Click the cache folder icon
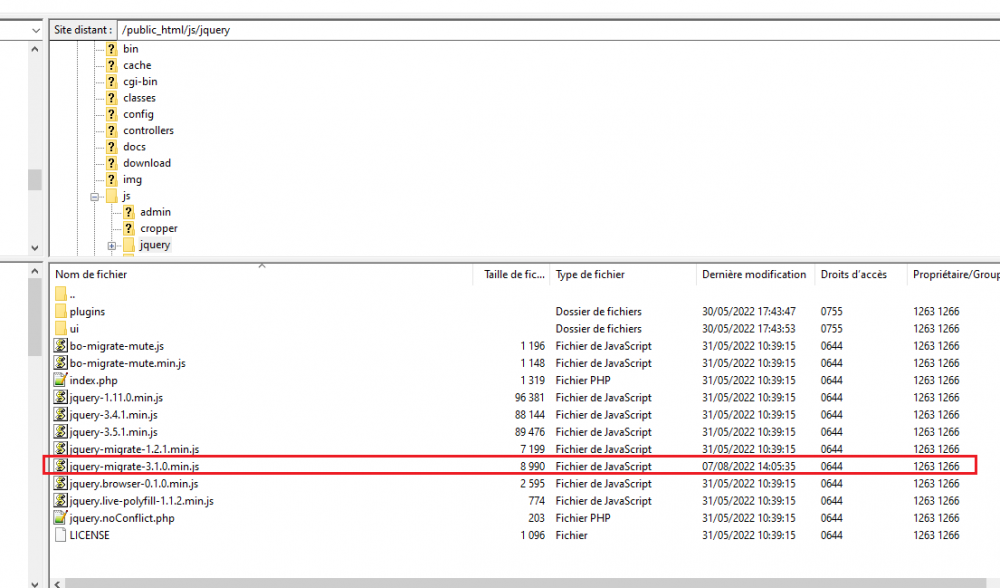 [x=112, y=65]
